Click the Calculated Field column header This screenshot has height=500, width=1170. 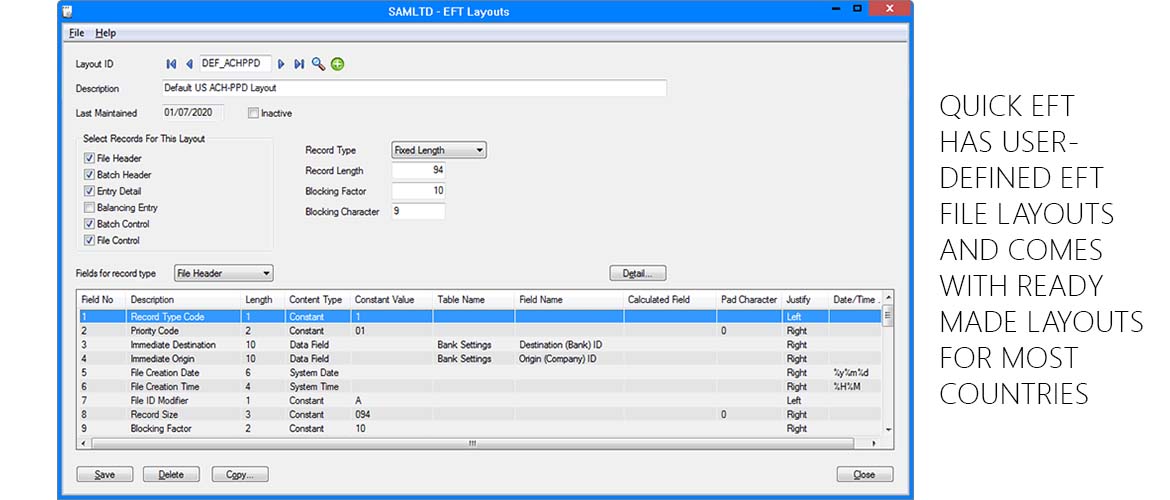(x=670, y=300)
